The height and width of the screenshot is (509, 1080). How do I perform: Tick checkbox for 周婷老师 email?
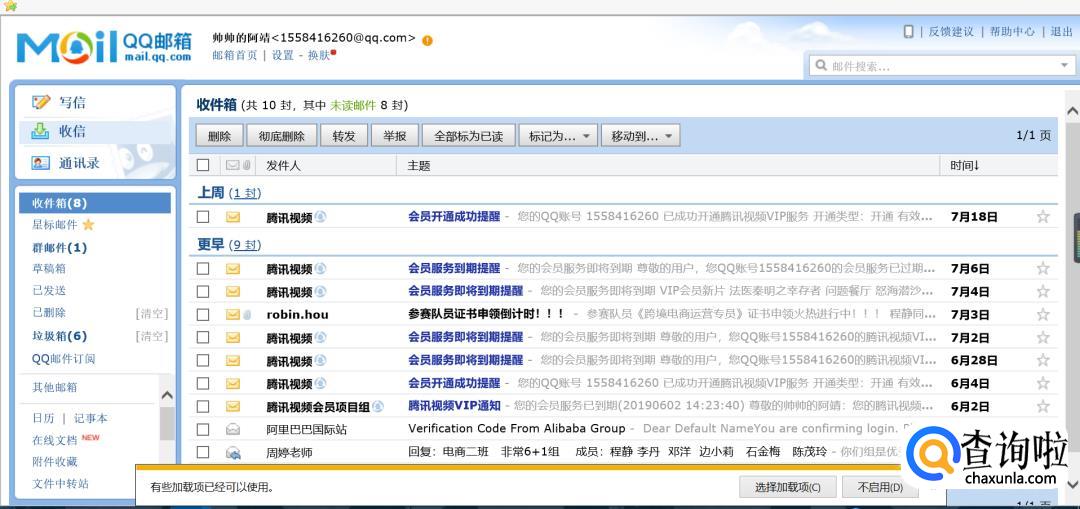(202, 453)
